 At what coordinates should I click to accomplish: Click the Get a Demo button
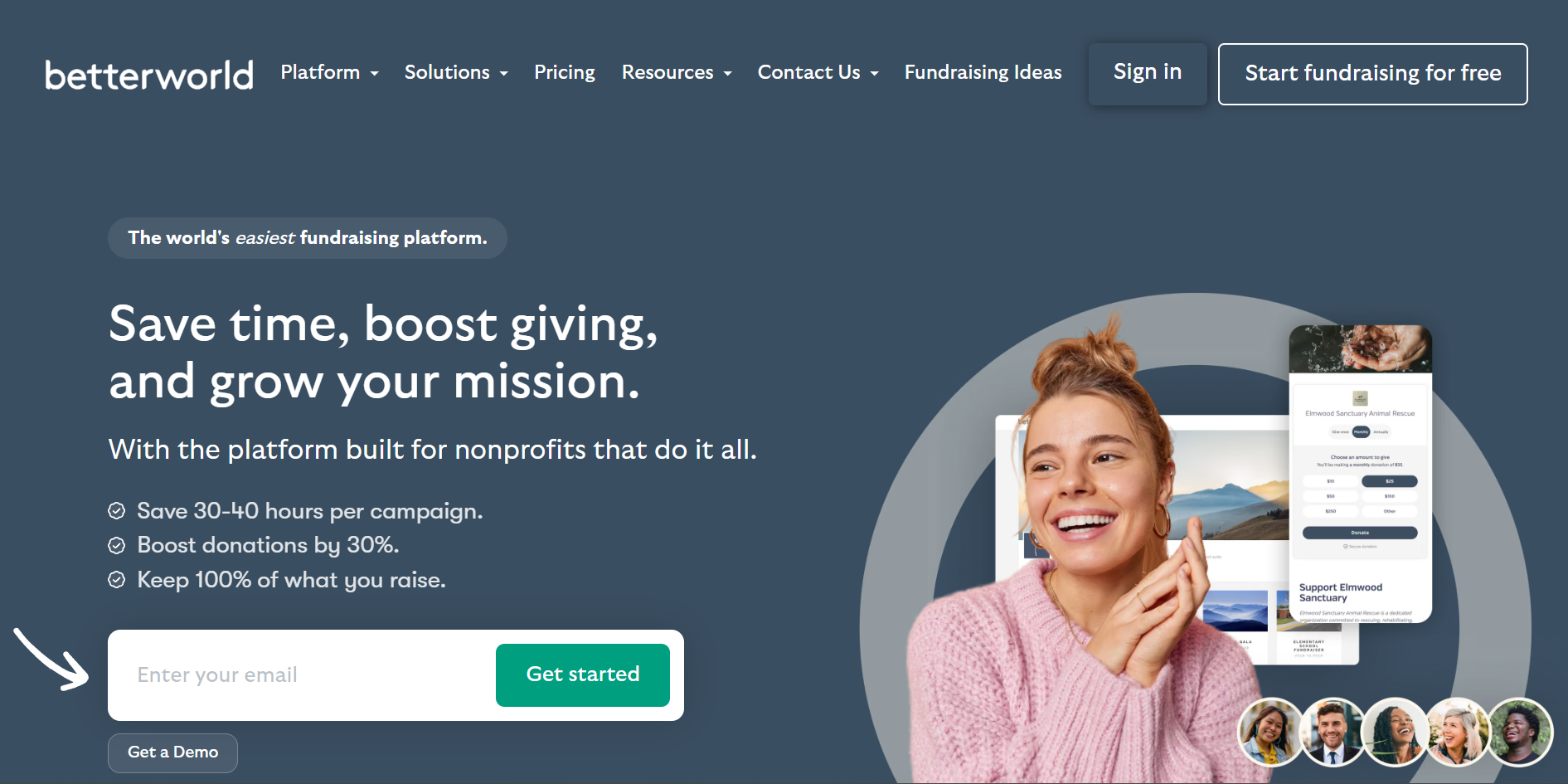(172, 752)
